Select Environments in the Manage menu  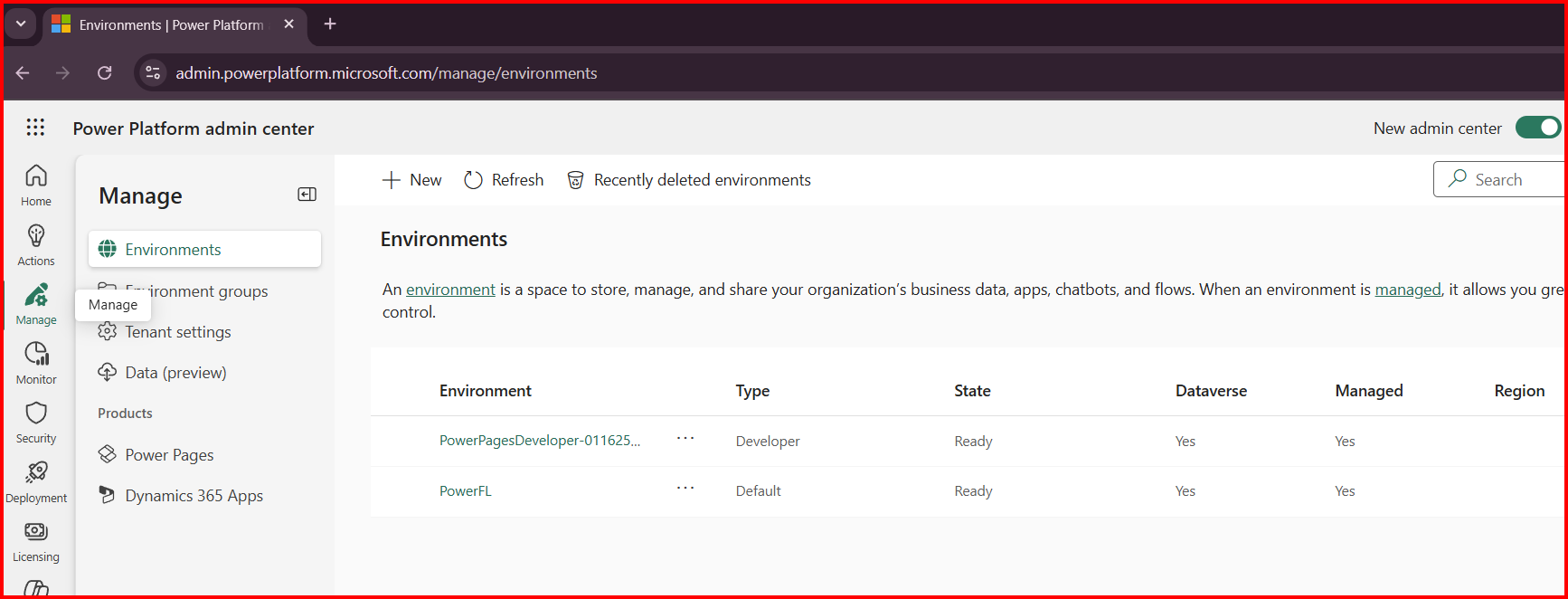(204, 249)
